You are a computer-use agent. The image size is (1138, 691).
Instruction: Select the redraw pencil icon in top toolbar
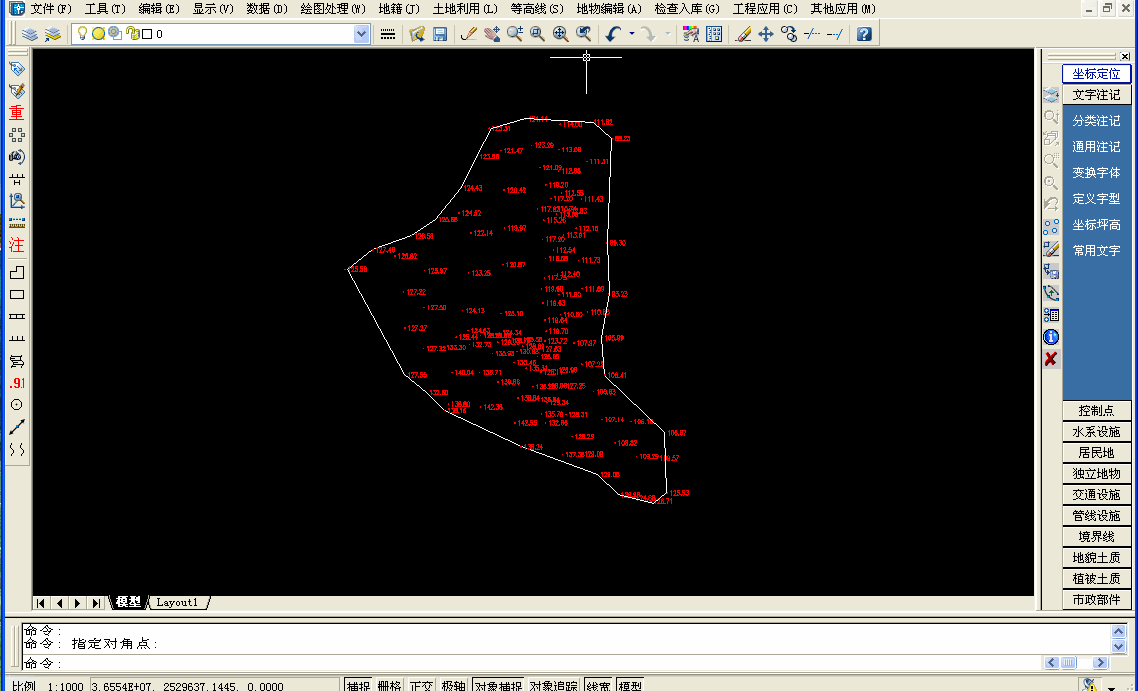[x=469, y=34]
